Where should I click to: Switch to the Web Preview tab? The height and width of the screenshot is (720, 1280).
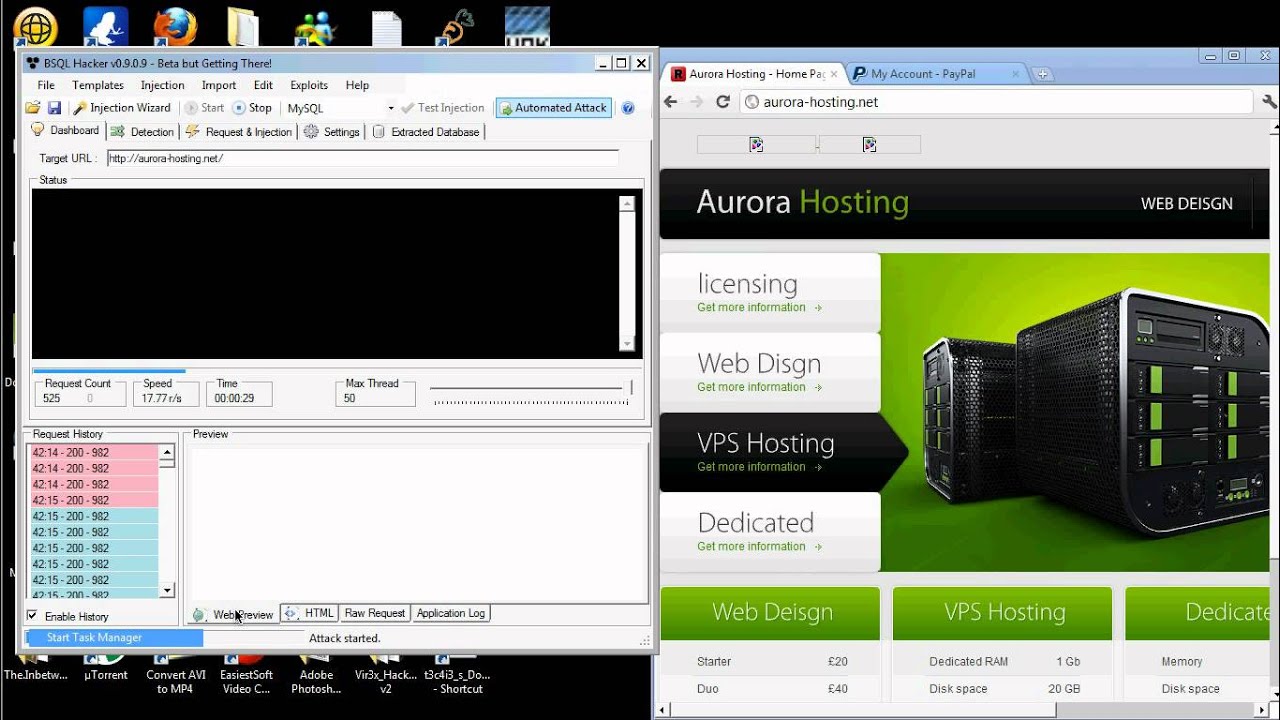click(233, 614)
